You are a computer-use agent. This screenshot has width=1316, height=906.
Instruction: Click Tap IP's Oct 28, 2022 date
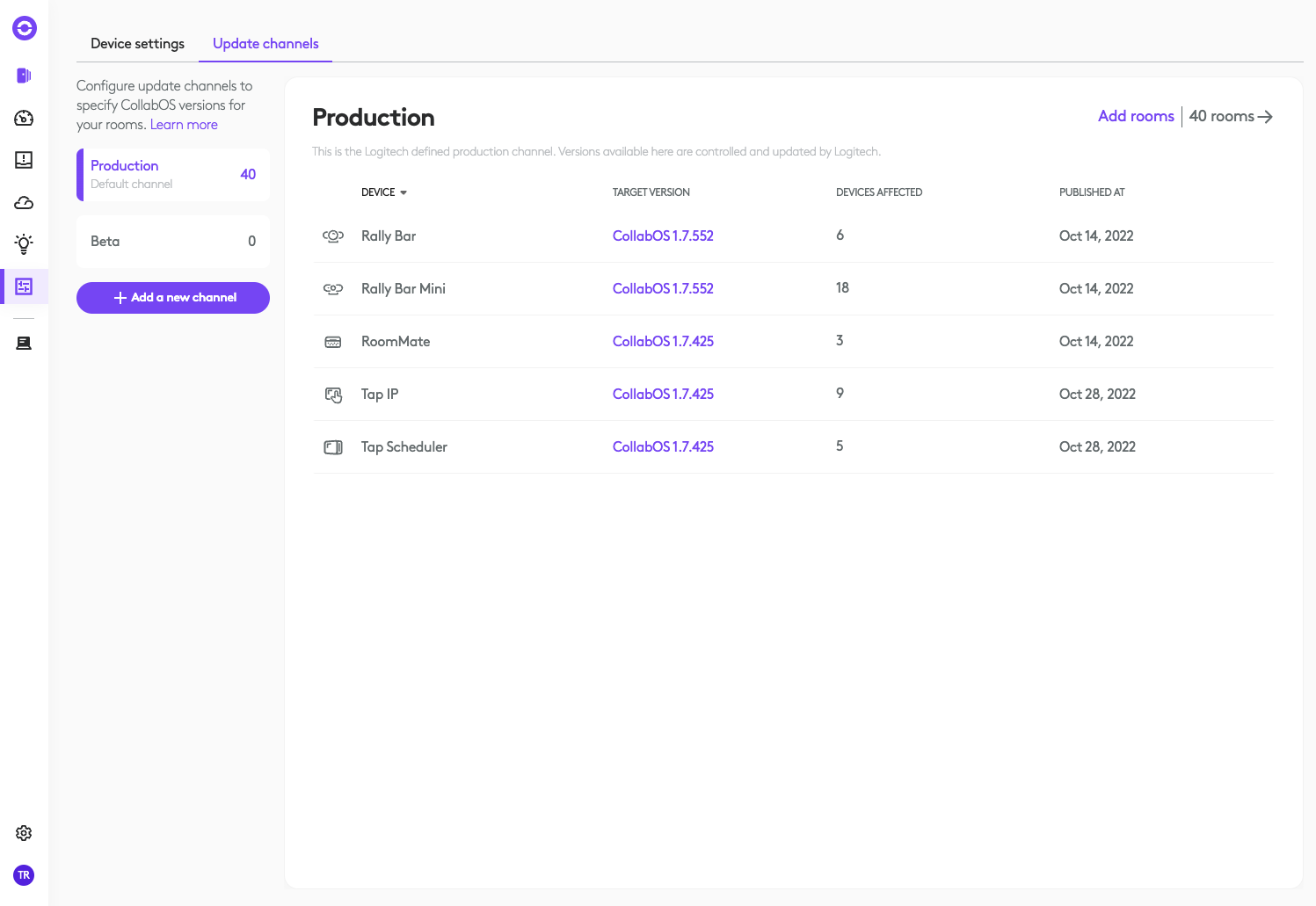(1097, 394)
